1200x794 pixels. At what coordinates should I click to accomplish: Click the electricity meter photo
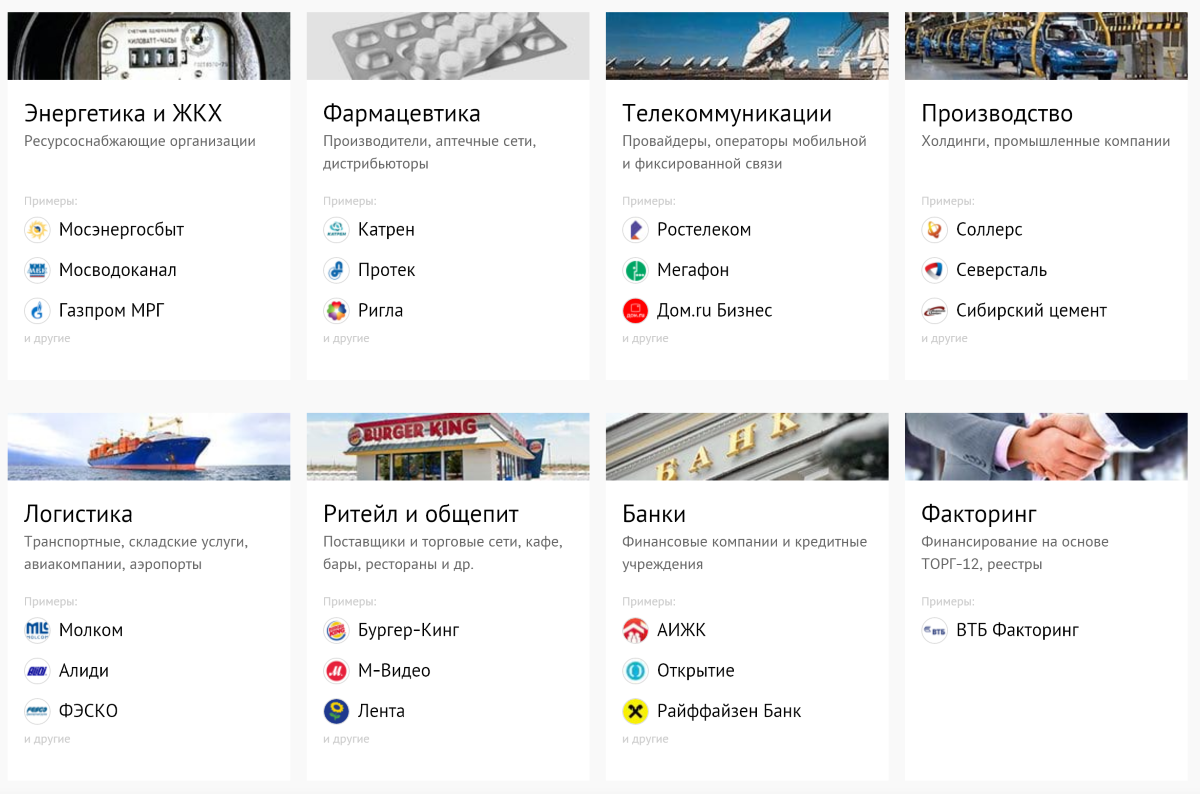(x=149, y=46)
